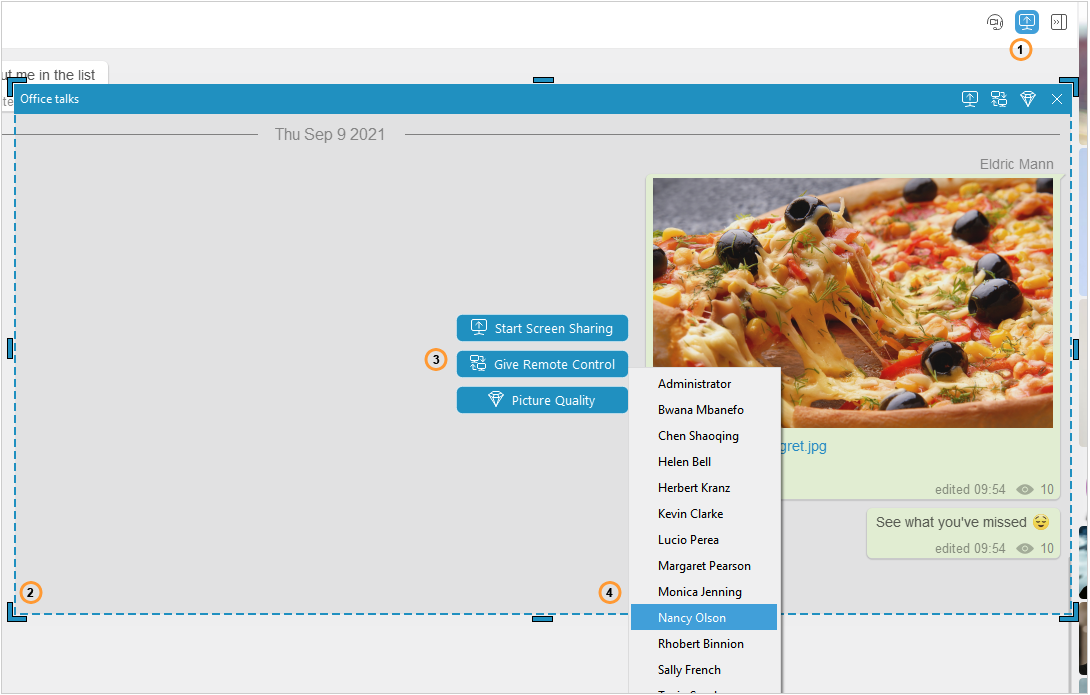
Task: Select Sally French in the list
Action: 689,670
